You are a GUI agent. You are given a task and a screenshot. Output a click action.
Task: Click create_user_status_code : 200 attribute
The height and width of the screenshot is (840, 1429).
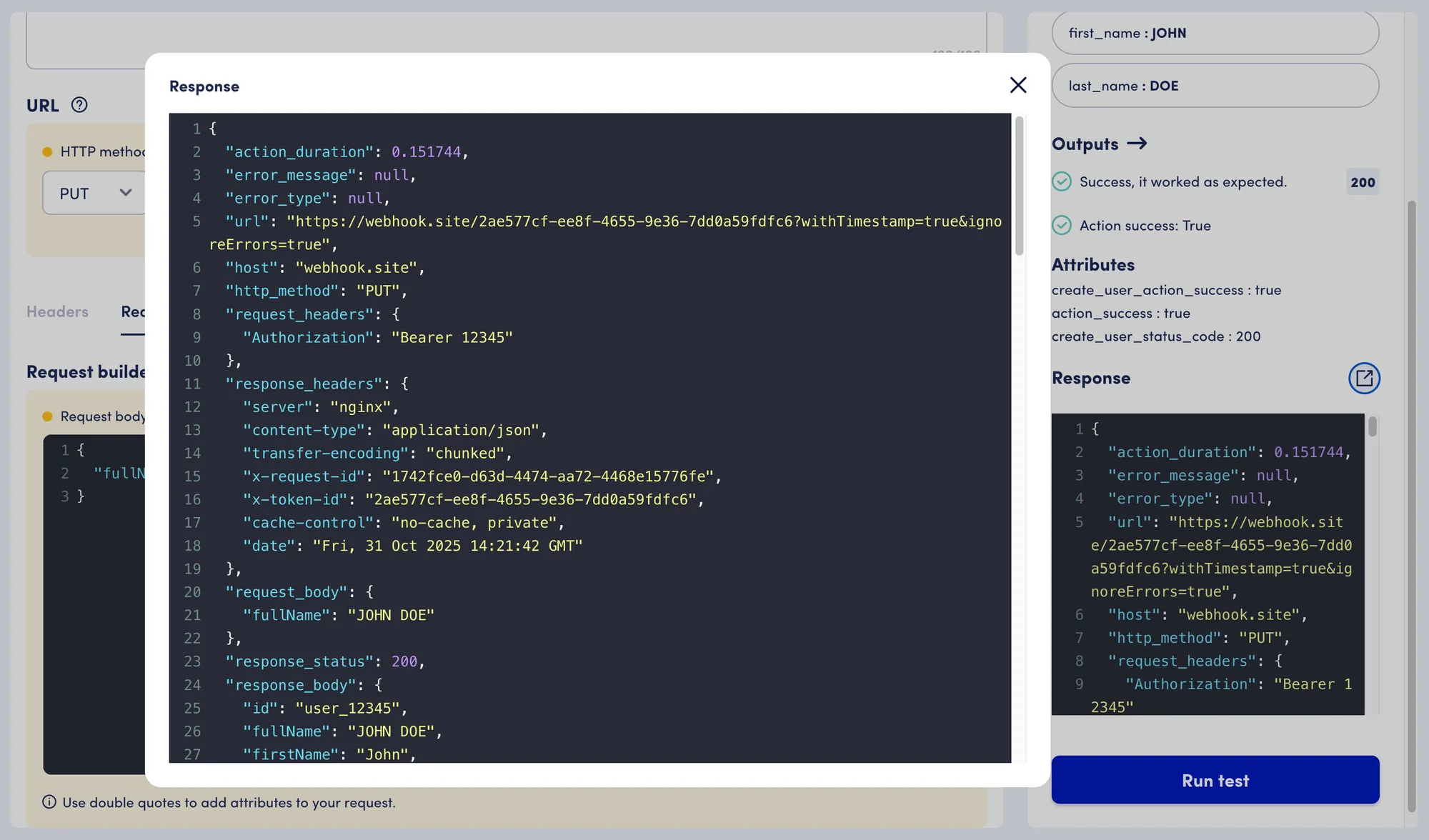point(1156,336)
